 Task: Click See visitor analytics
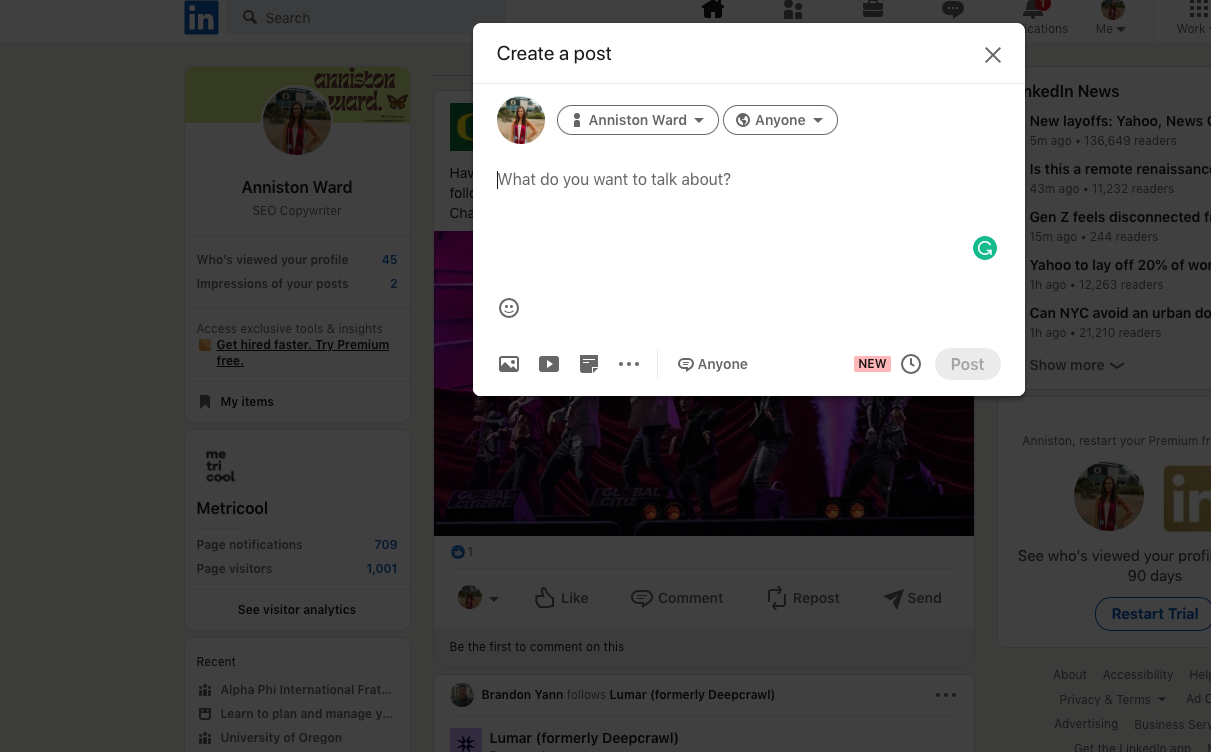(297, 610)
